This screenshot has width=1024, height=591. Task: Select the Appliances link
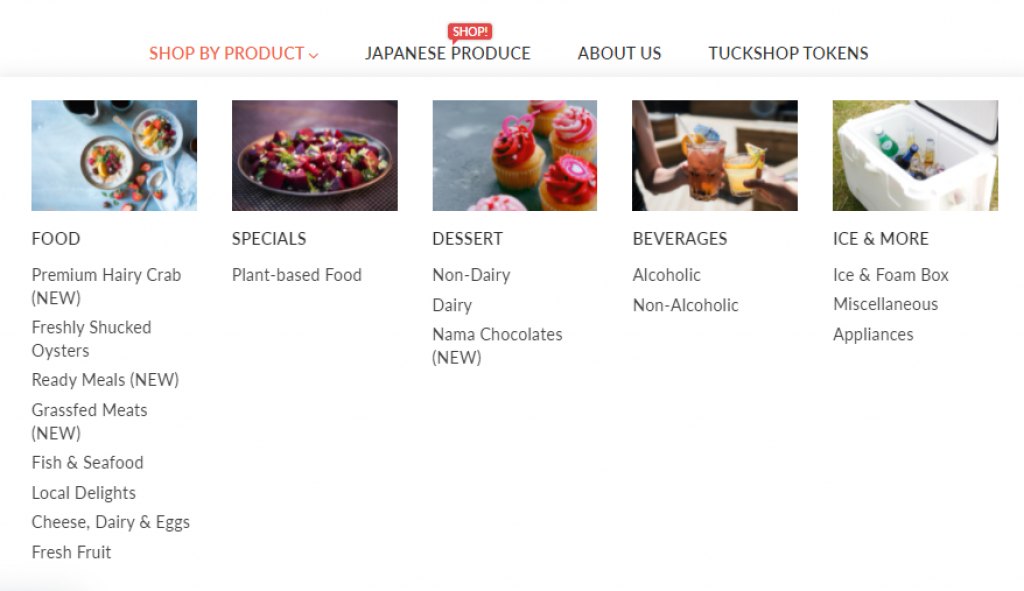pyautogui.click(x=873, y=334)
